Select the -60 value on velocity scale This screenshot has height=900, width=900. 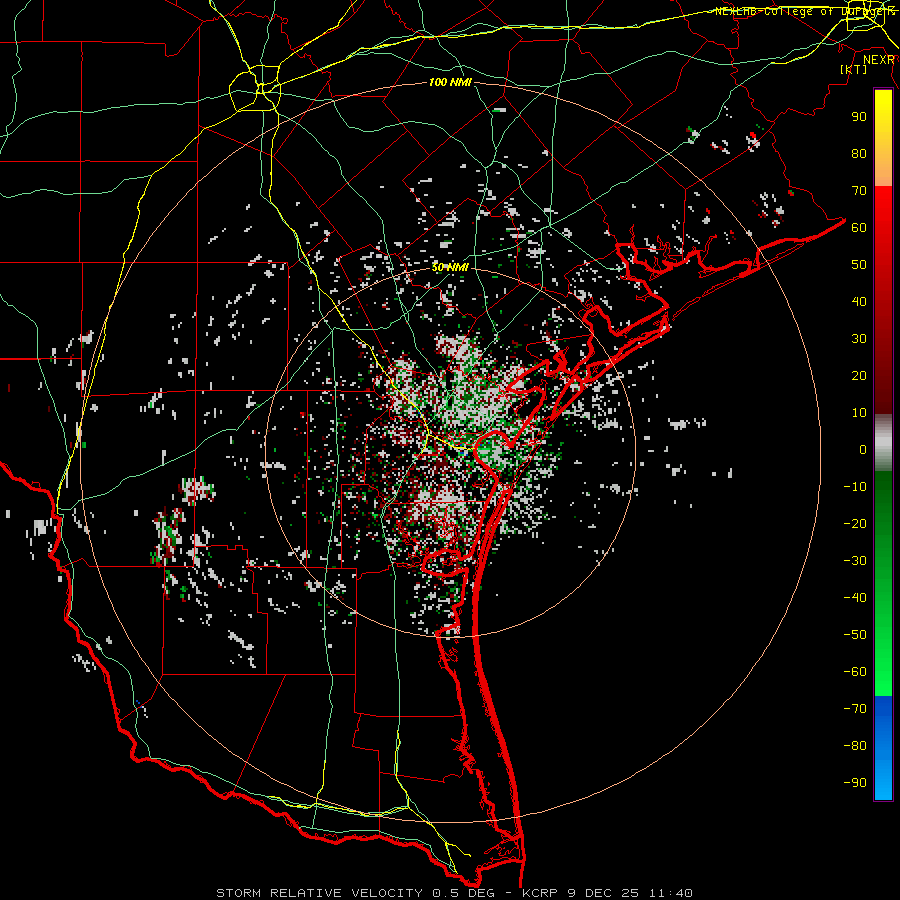(855, 672)
